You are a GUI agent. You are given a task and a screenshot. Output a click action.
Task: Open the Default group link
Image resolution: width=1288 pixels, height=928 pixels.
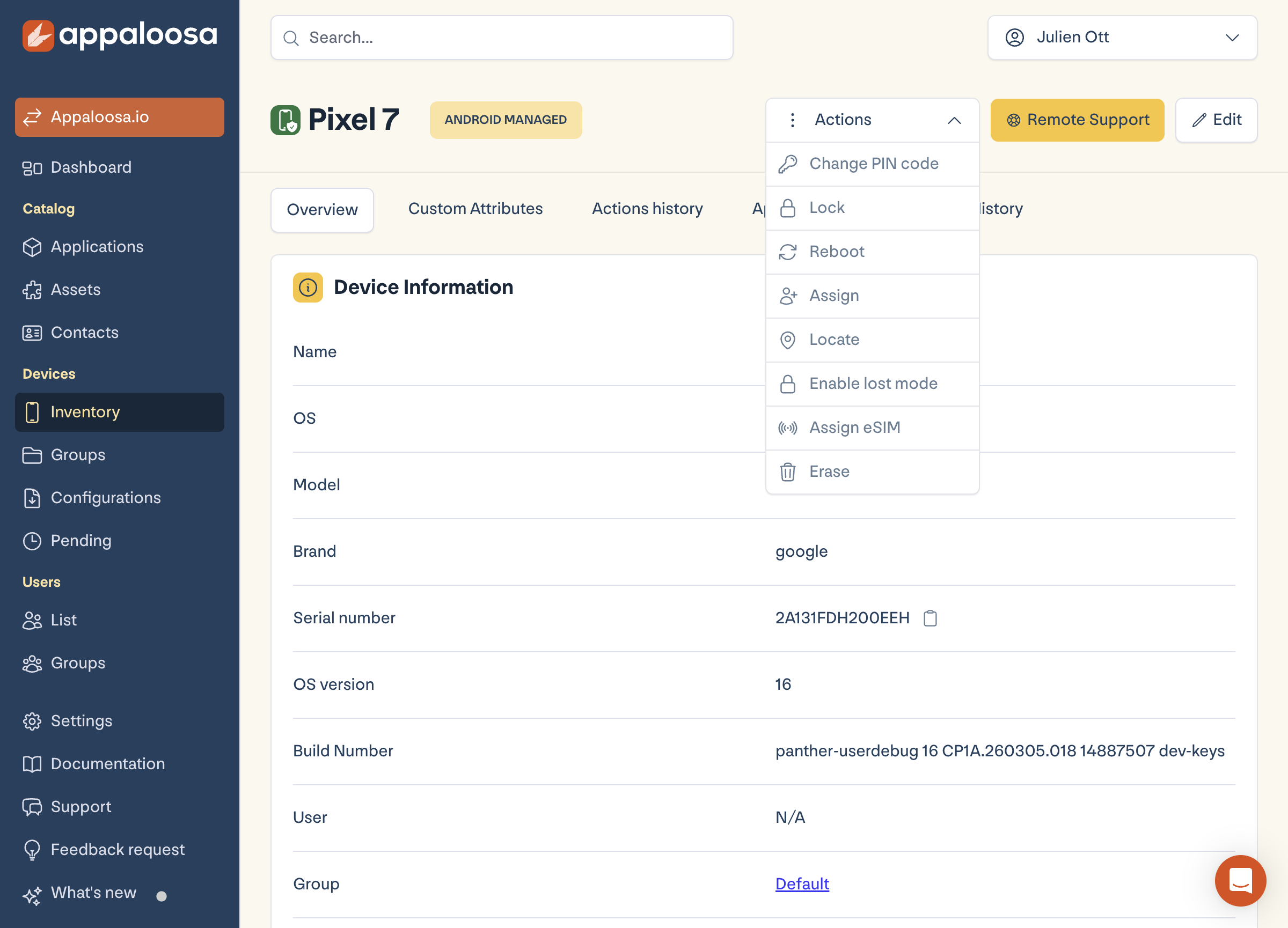coord(802,883)
